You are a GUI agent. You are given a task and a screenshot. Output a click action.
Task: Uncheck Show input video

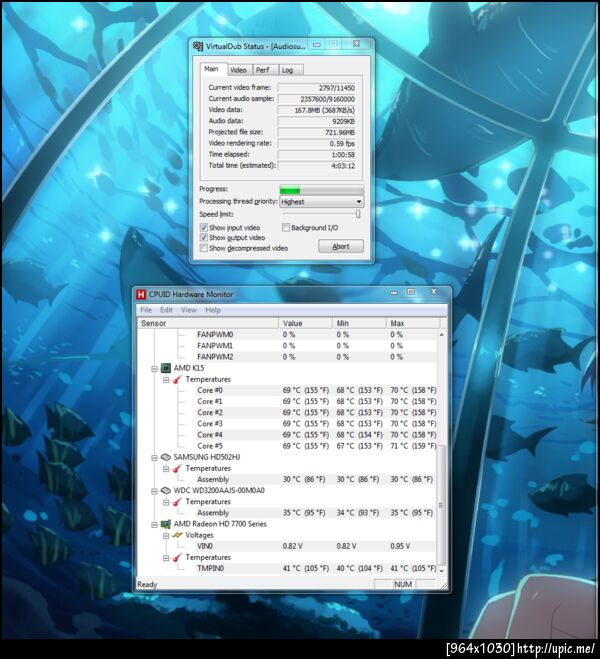204,227
